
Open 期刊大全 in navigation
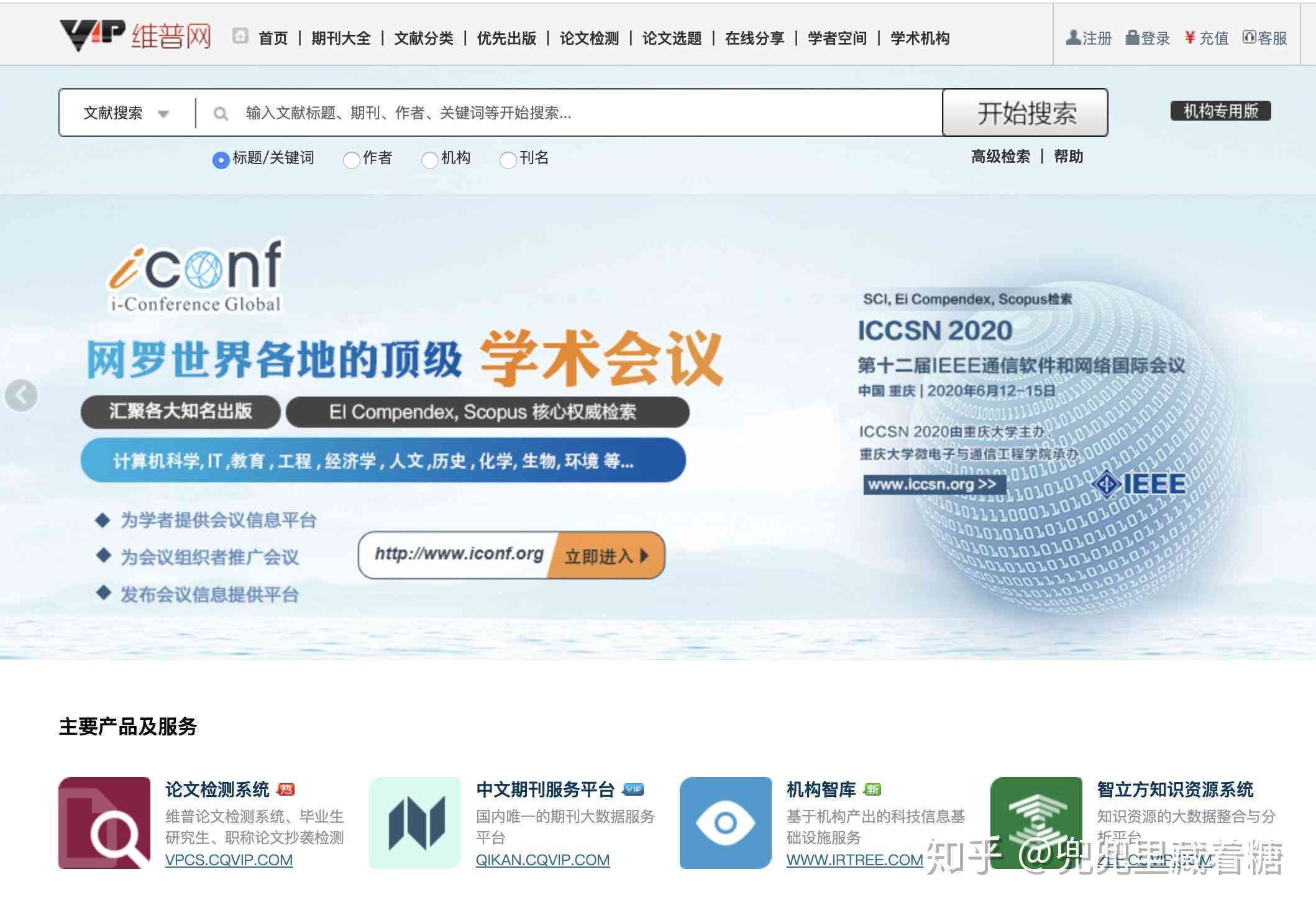click(x=341, y=39)
